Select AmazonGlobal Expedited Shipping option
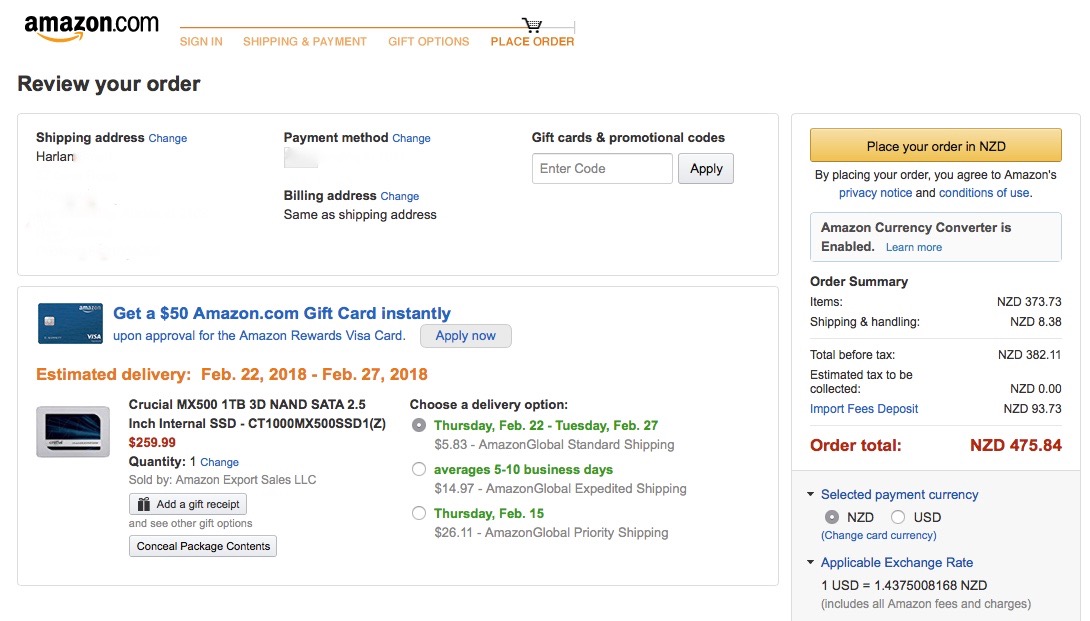The width and height of the screenshot is (1090, 621). click(418, 469)
